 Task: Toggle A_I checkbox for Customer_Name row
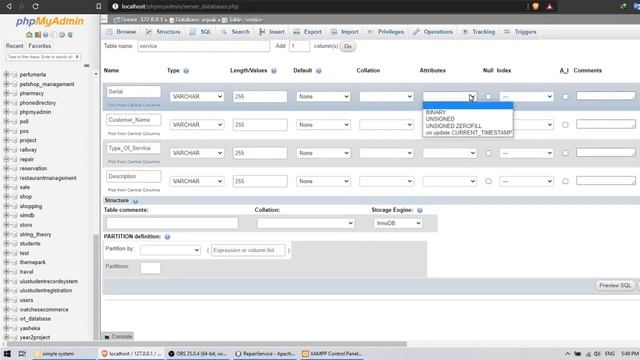pos(565,125)
